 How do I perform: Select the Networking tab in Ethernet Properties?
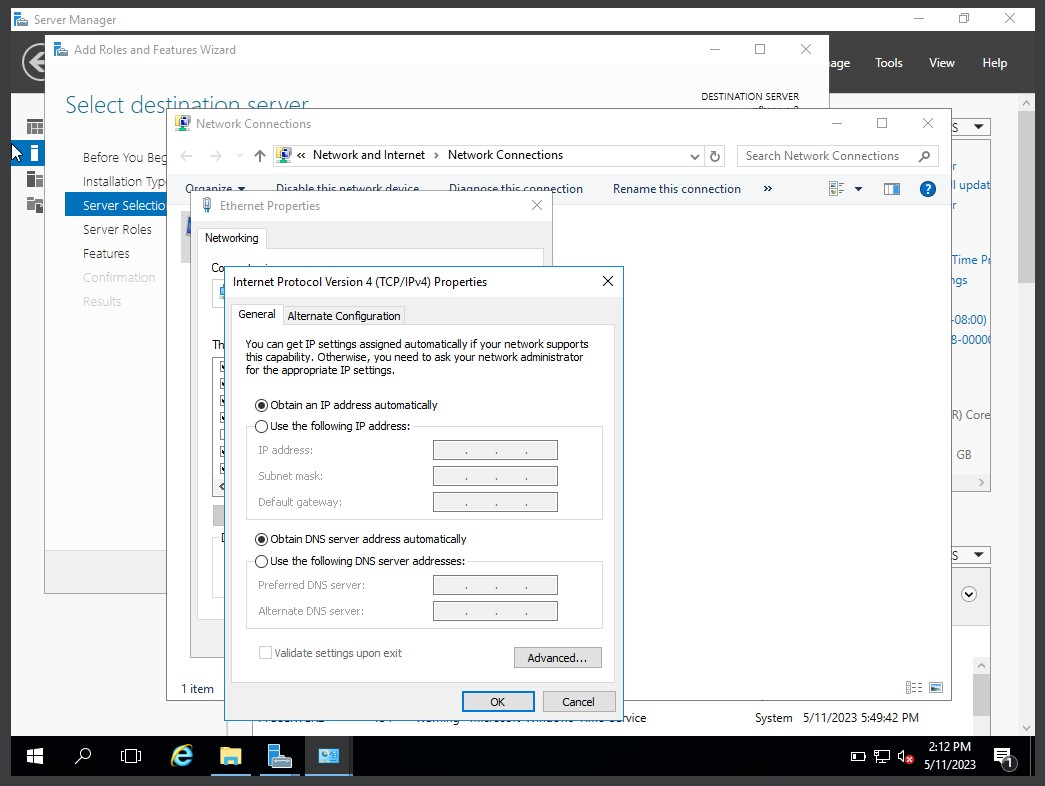coord(232,238)
